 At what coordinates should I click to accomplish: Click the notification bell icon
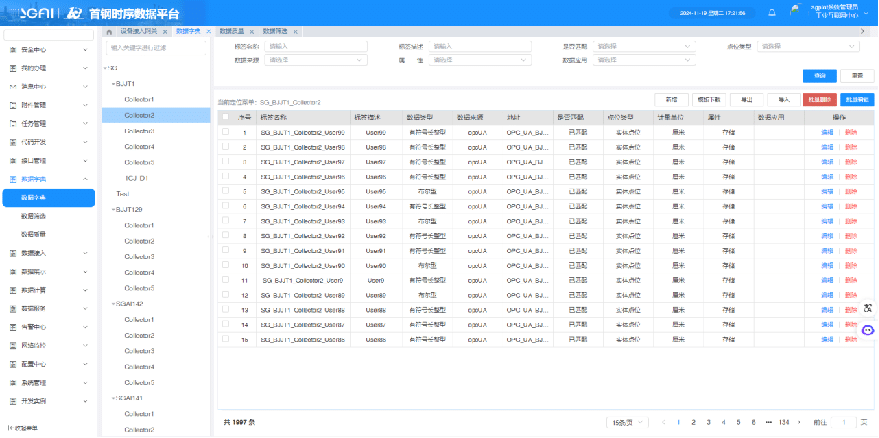tap(771, 13)
